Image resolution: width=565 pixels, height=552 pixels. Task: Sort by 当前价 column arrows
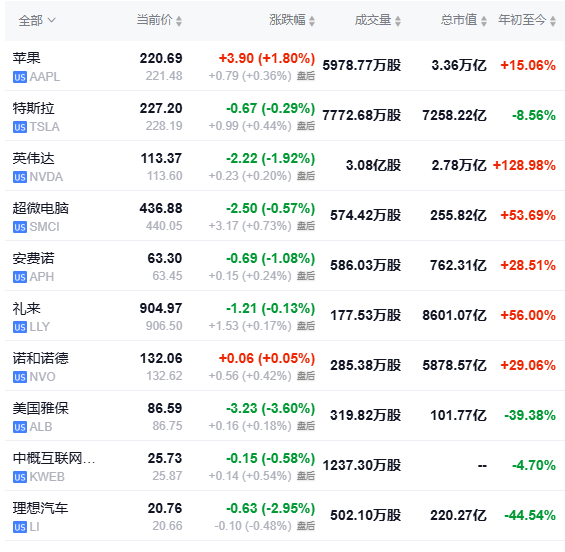tap(179, 21)
